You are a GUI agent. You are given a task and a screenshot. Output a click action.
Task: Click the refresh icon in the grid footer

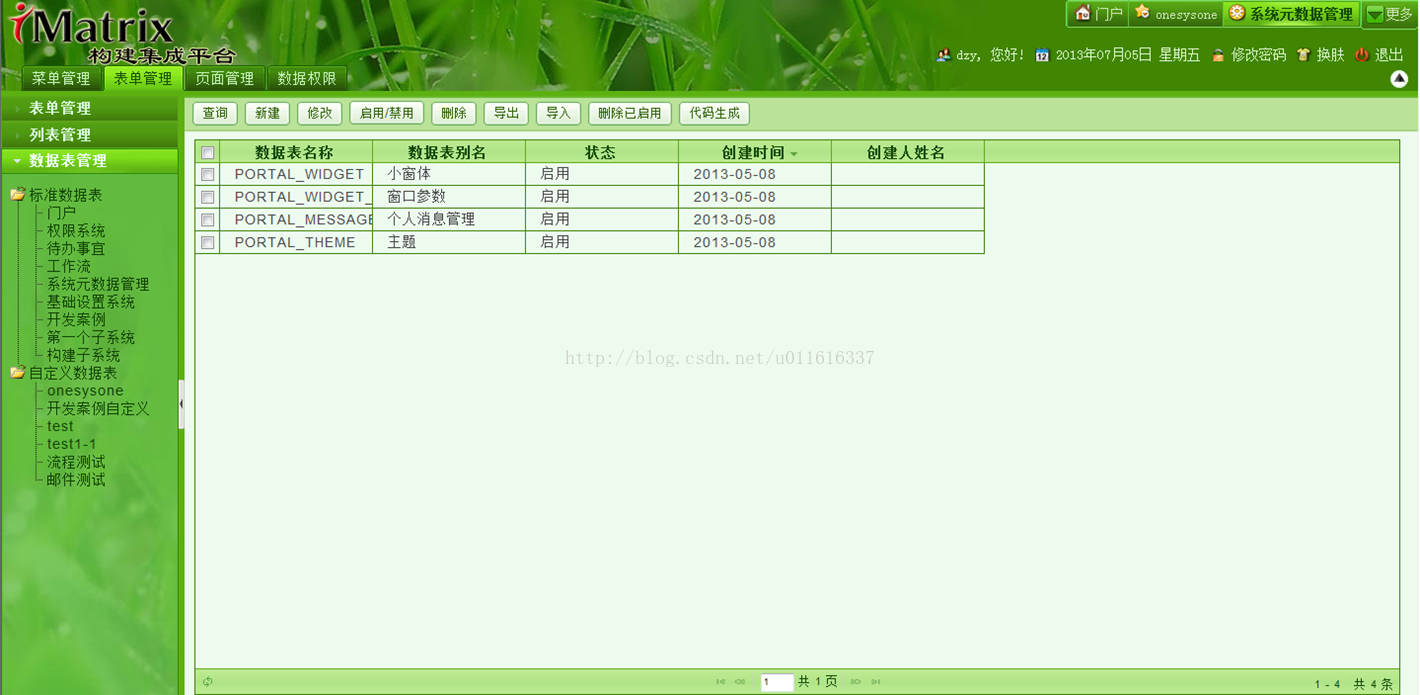(207, 682)
